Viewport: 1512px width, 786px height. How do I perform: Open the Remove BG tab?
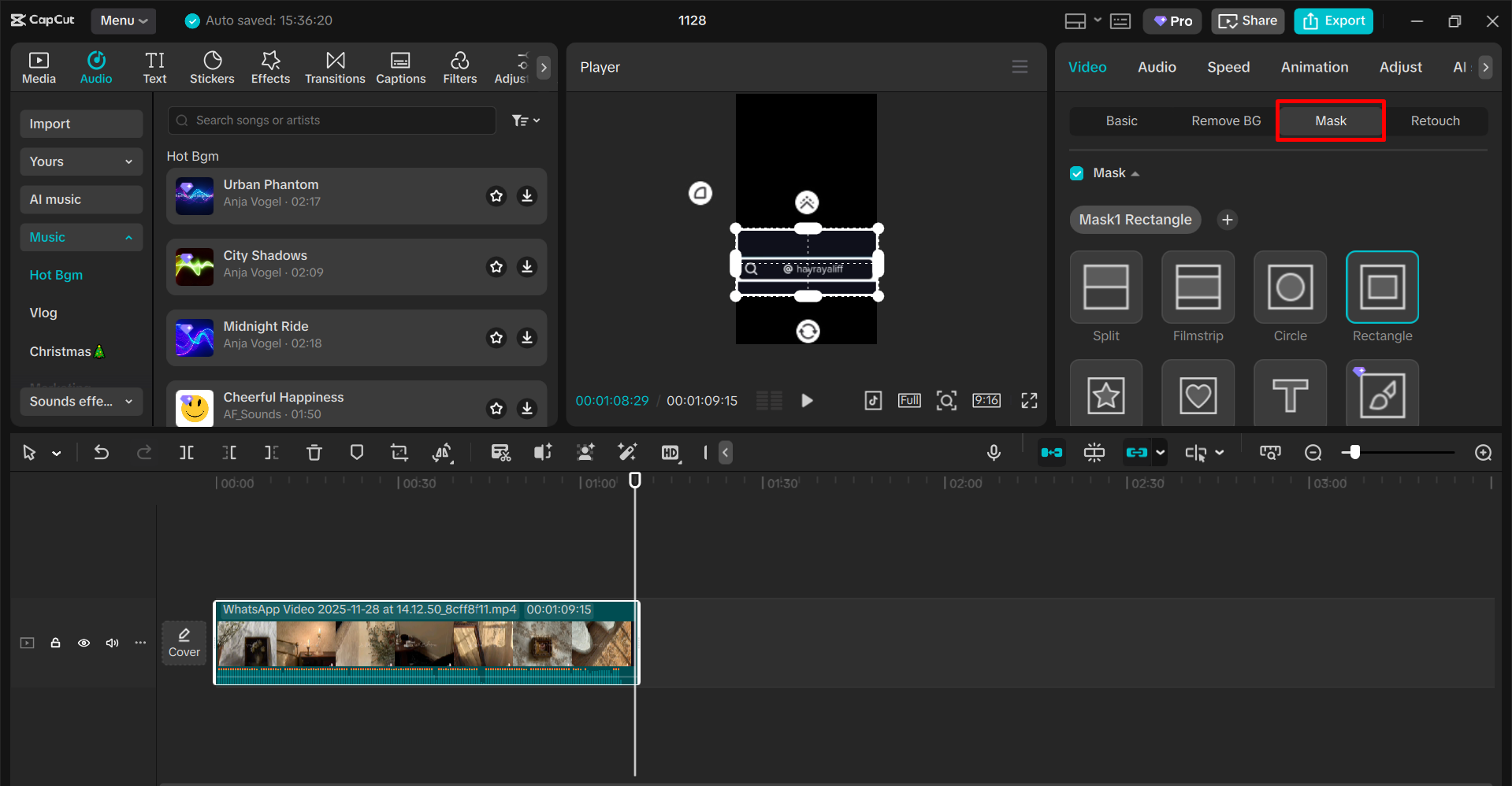tap(1224, 120)
